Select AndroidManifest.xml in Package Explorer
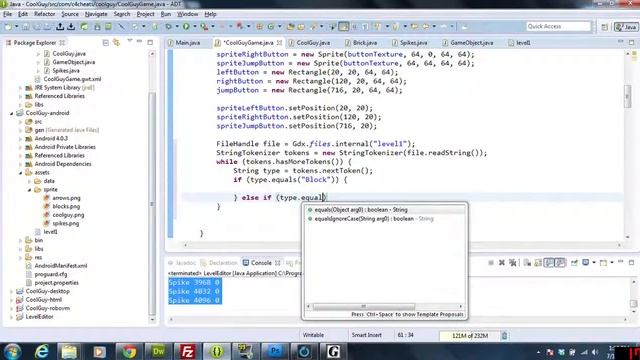The height and width of the screenshot is (360, 640). (x=60, y=266)
